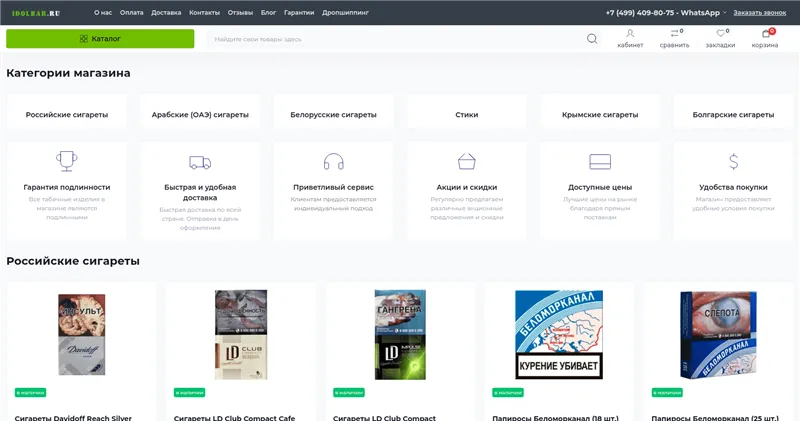Open Беломорканал (25 шт.) product image
Viewport: 800px width, 421px height.
click(718, 335)
